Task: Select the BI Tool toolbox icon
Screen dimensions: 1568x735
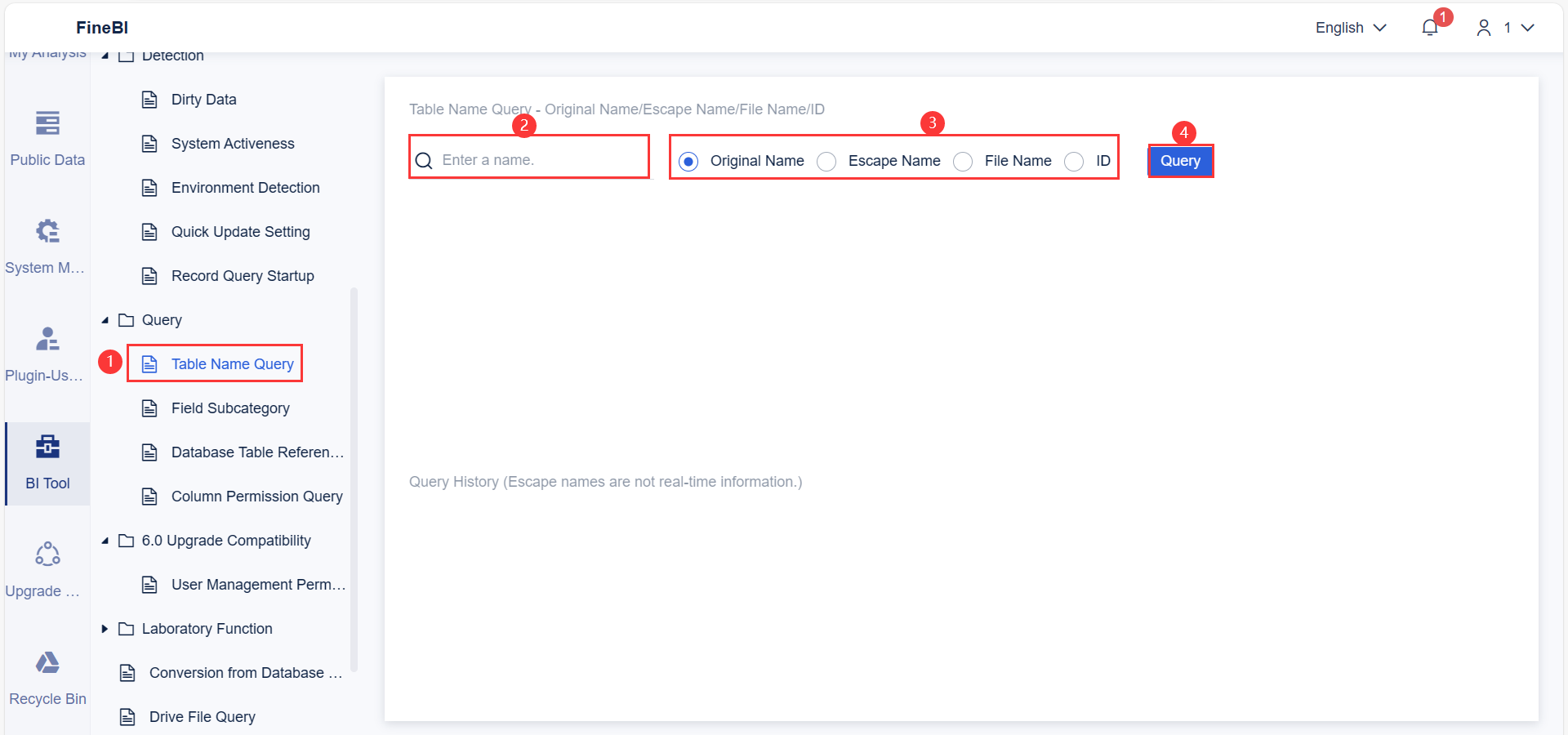Action: pos(47,447)
